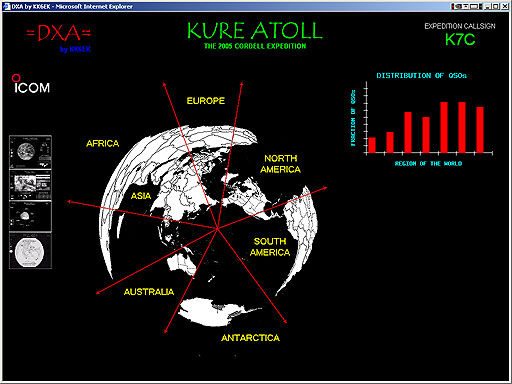
Task: Select the AUSTRALIA region label
Action: coord(149,292)
